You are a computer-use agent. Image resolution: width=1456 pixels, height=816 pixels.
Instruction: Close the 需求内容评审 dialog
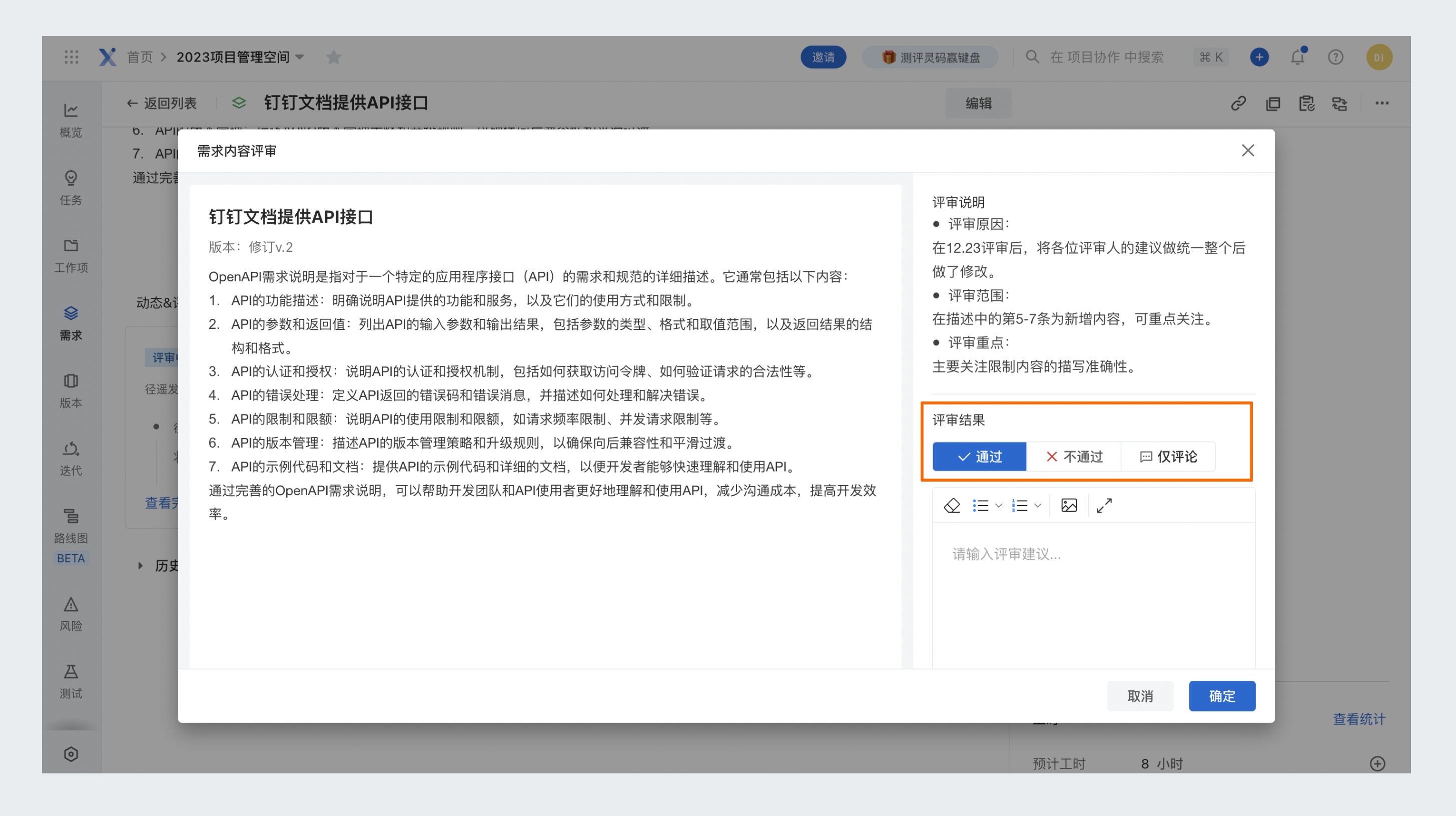[x=1248, y=150]
